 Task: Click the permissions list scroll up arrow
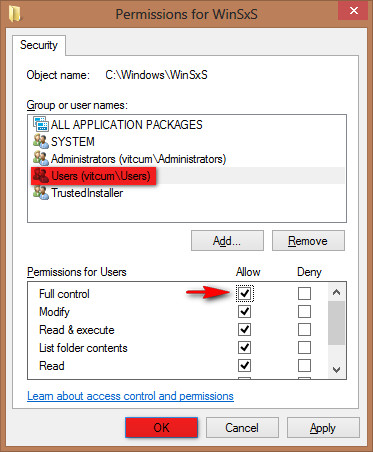tap(336, 292)
